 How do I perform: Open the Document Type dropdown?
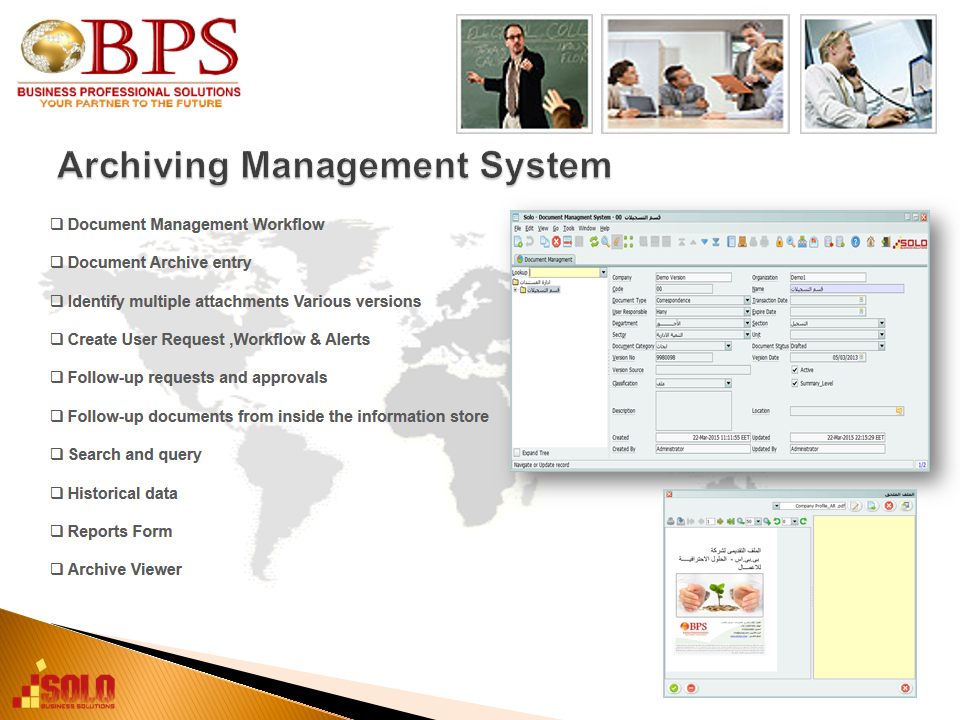tap(747, 300)
